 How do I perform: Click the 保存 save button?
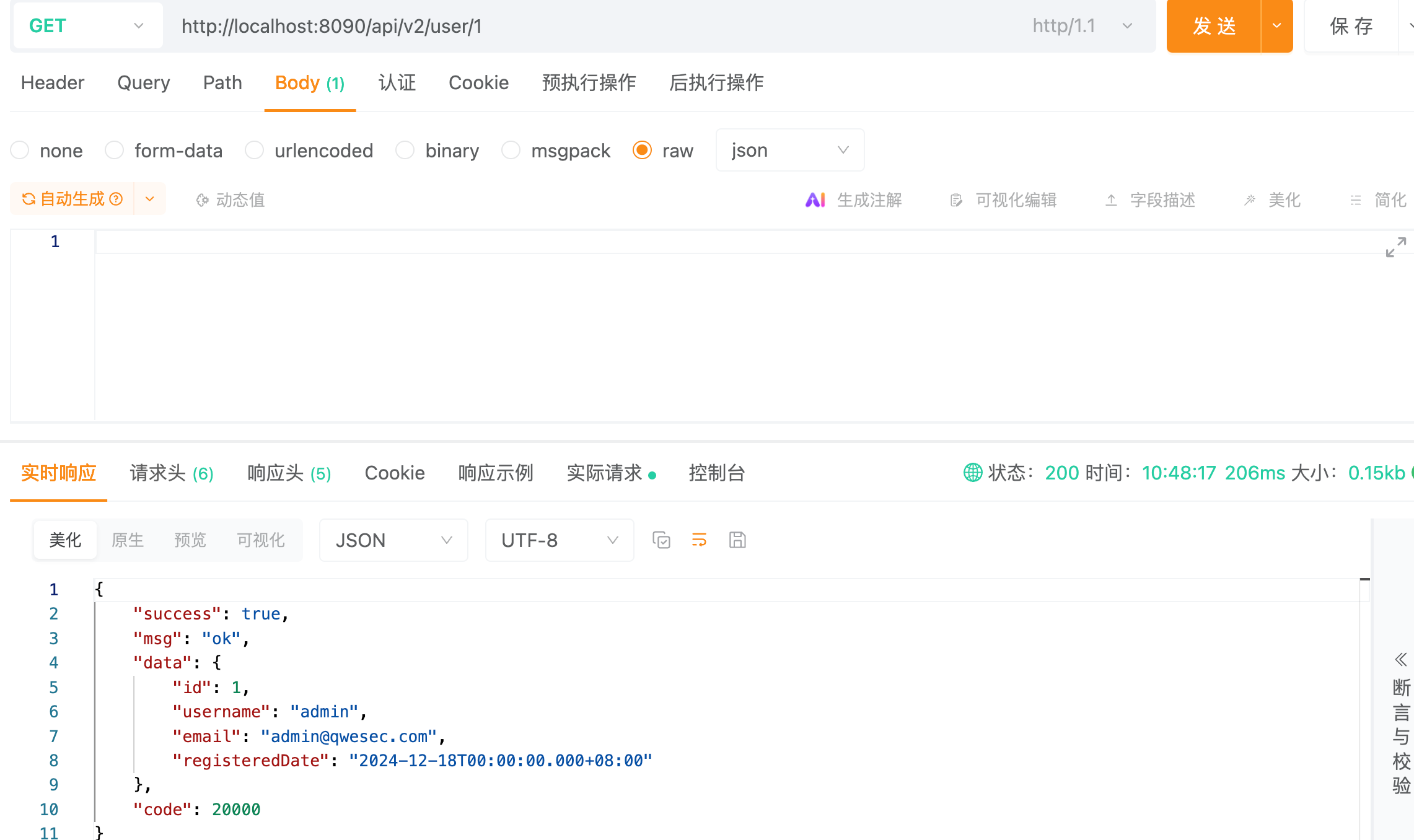[1351, 25]
